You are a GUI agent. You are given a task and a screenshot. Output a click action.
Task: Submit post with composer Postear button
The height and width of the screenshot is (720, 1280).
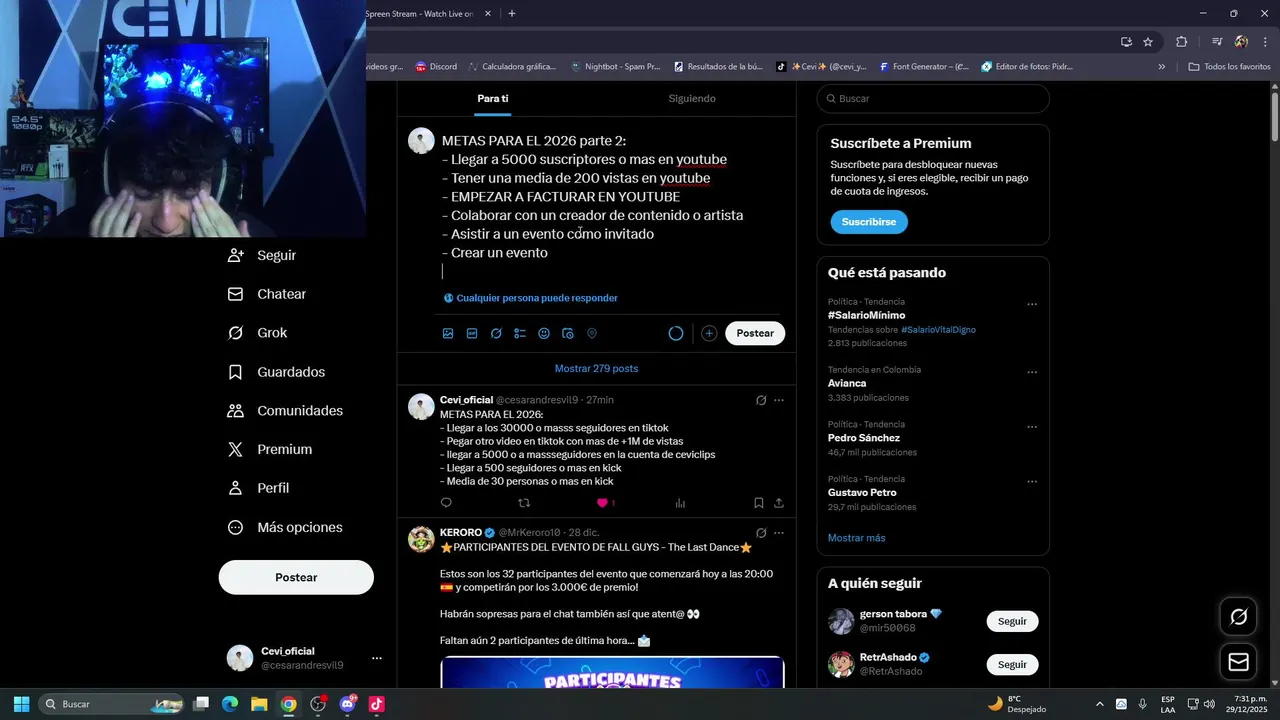[x=755, y=333]
